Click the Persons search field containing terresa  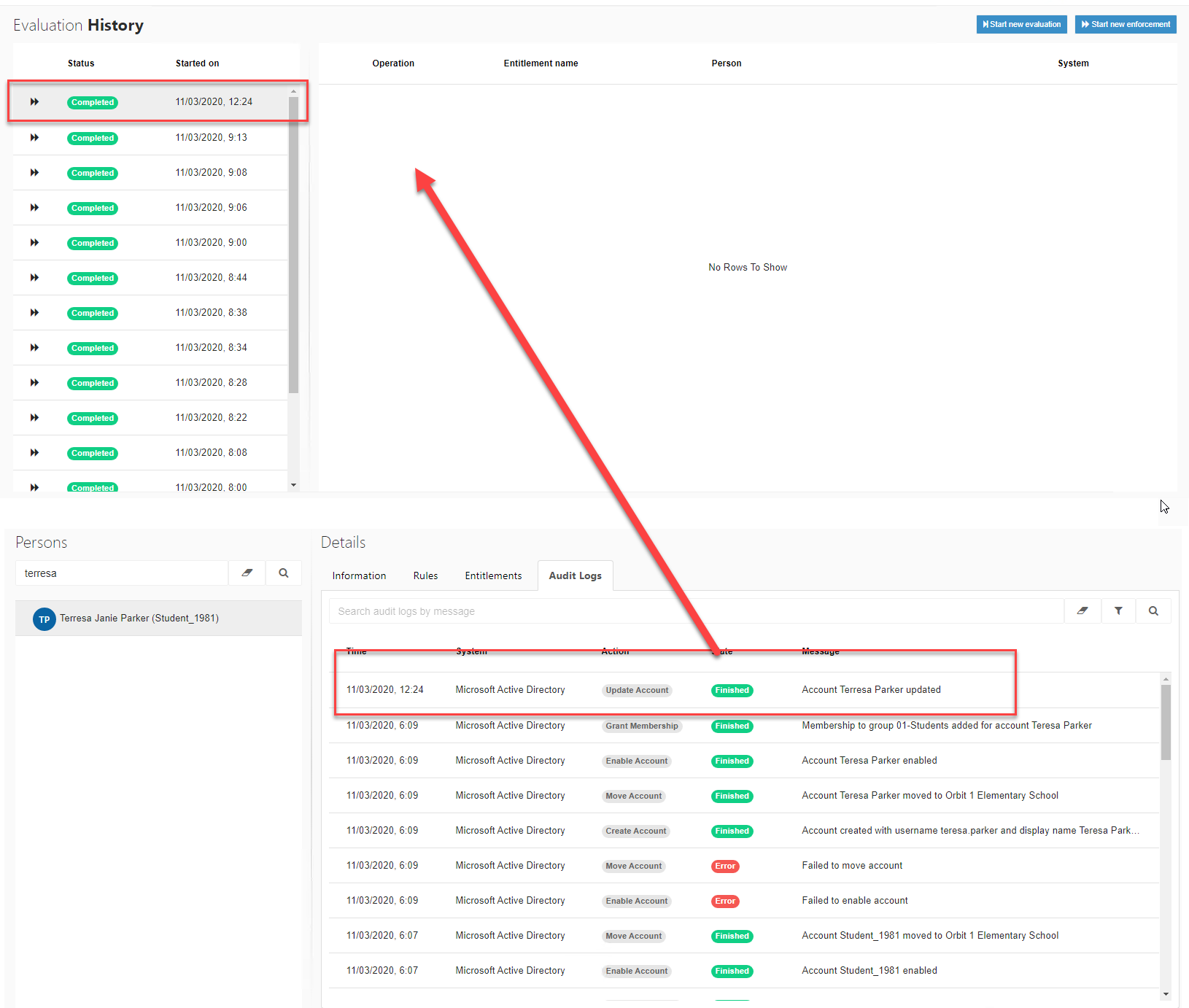(122, 573)
